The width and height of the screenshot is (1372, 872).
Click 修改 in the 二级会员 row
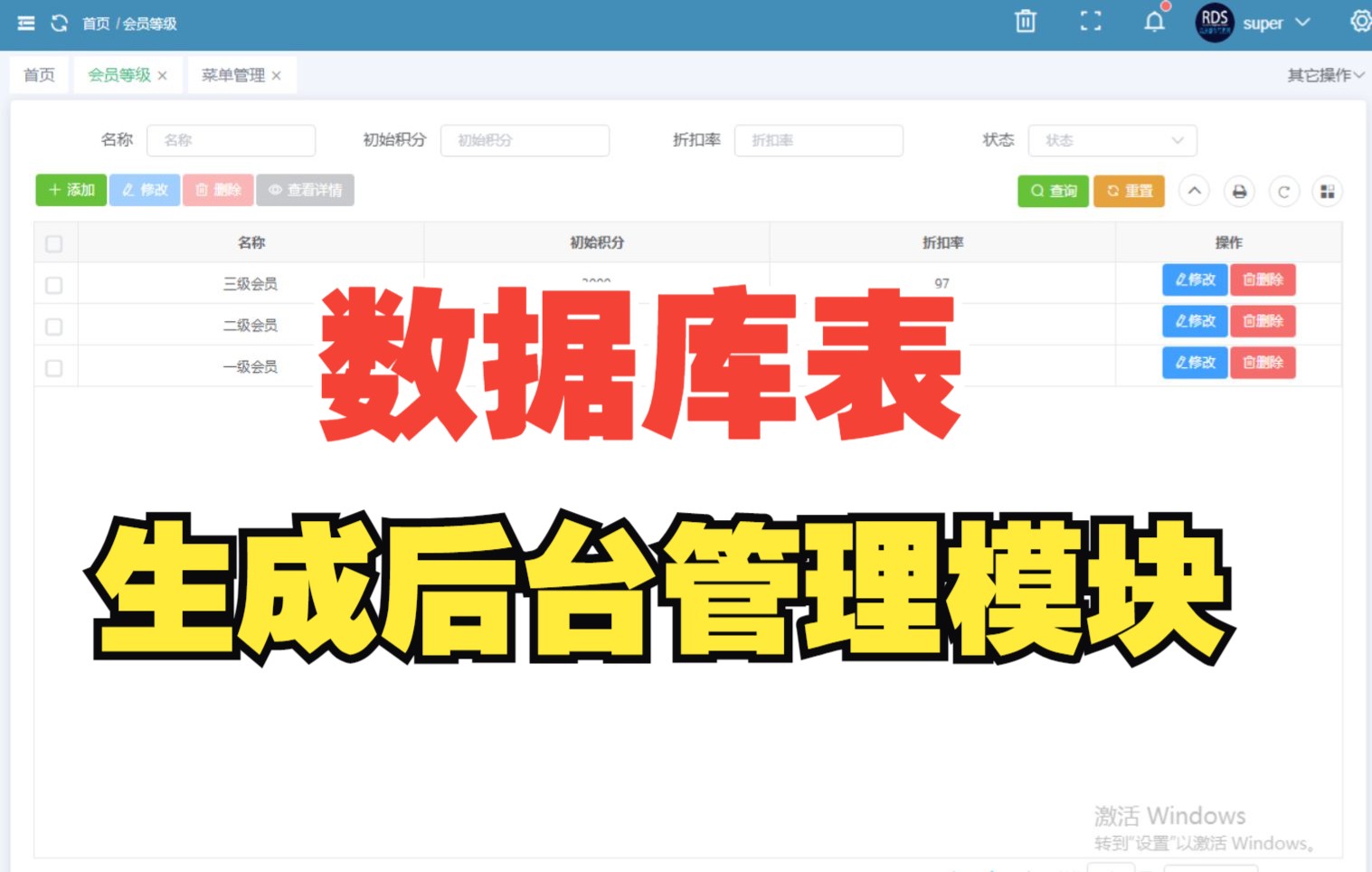coord(1195,321)
